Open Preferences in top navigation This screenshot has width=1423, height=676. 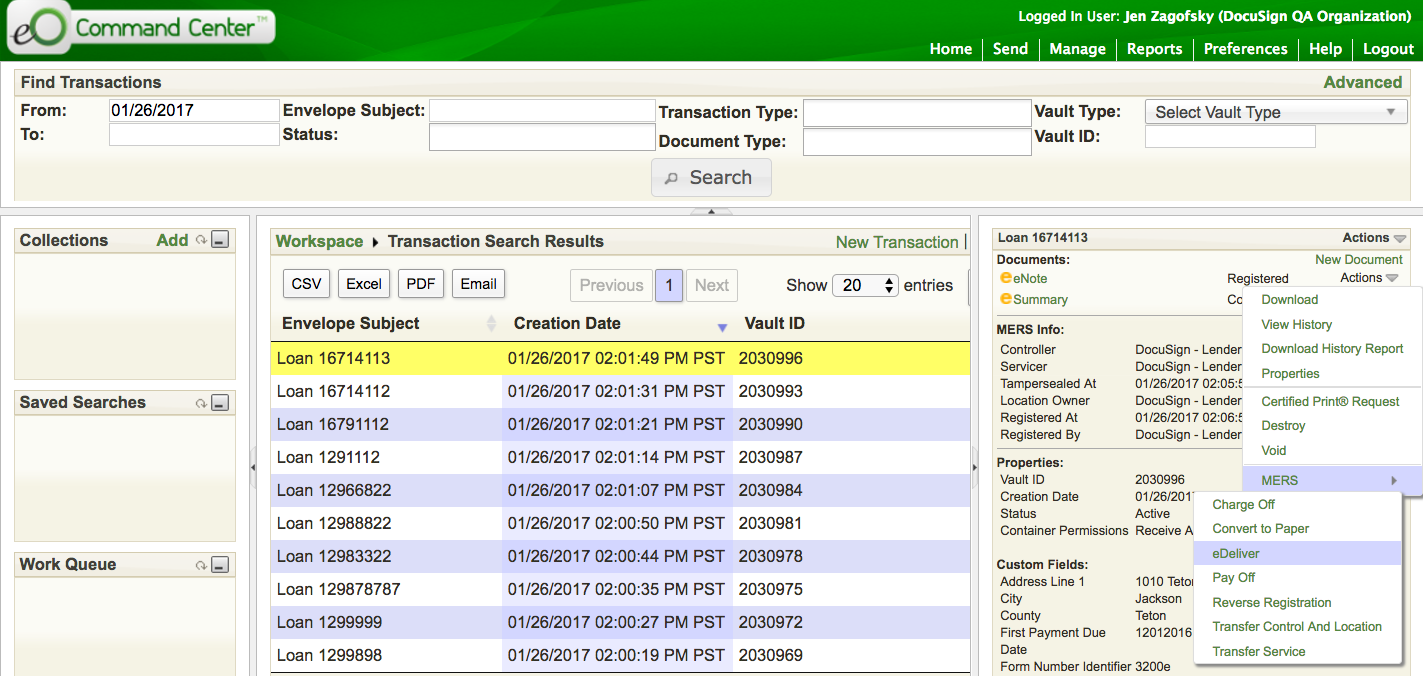[x=1245, y=48]
